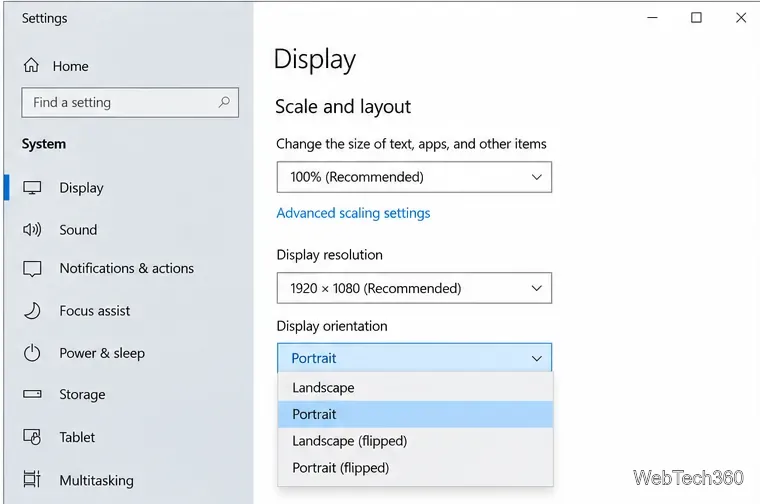Click orientation dropdown chevron arrow

537,359
